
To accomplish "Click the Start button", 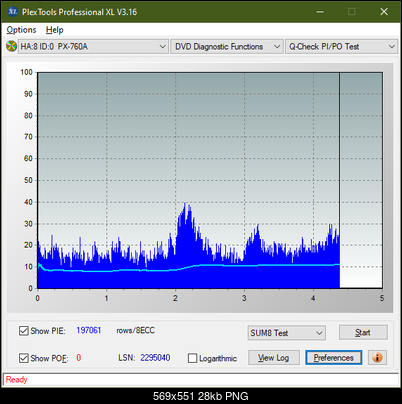I will click(363, 332).
